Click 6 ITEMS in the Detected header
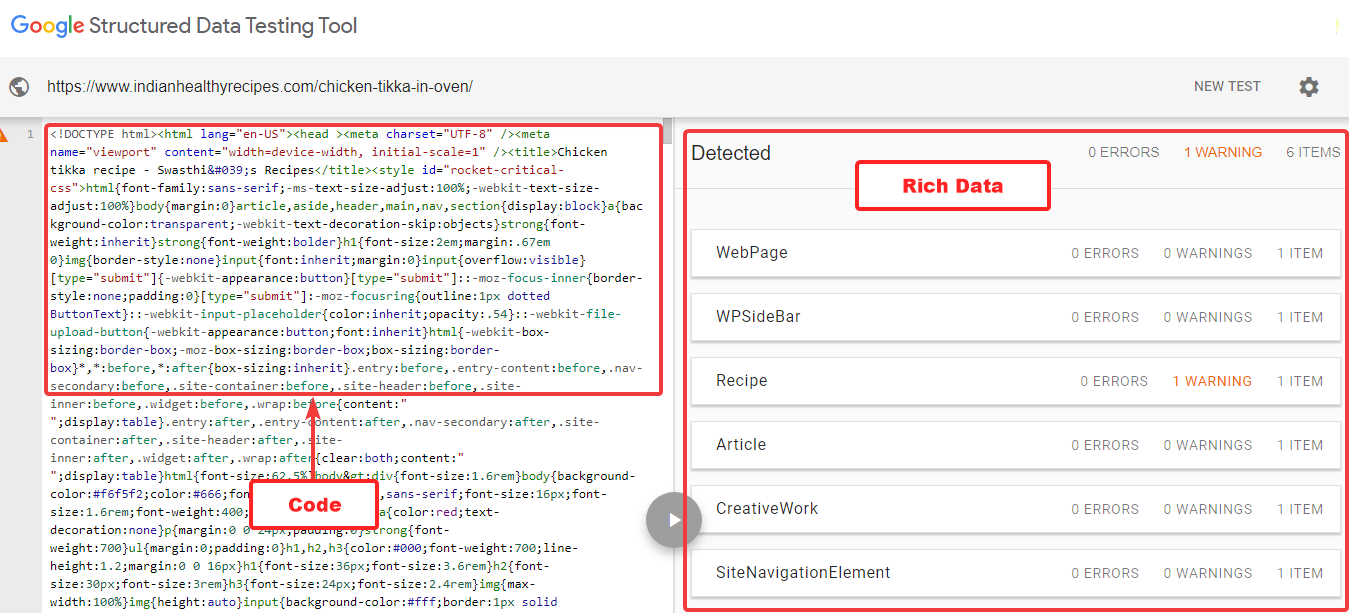 tap(1312, 153)
